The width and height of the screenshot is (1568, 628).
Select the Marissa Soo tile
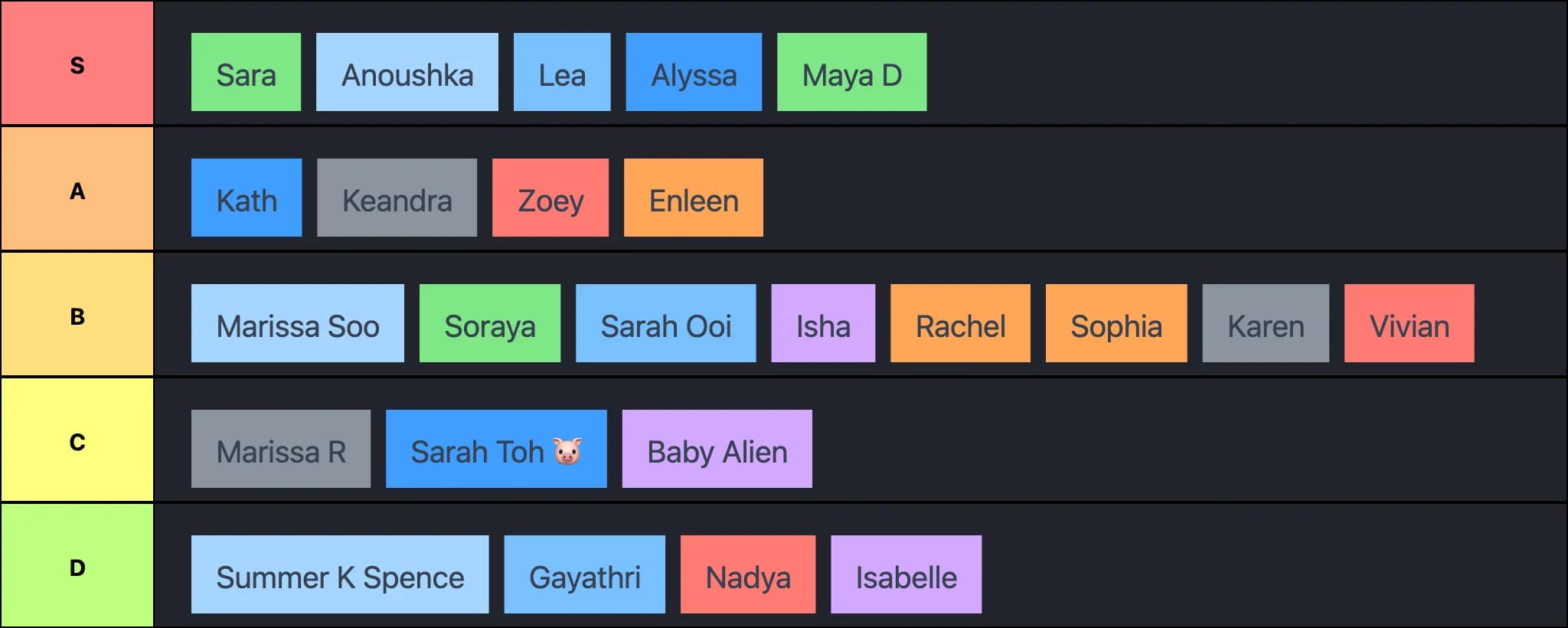(x=297, y=324)
